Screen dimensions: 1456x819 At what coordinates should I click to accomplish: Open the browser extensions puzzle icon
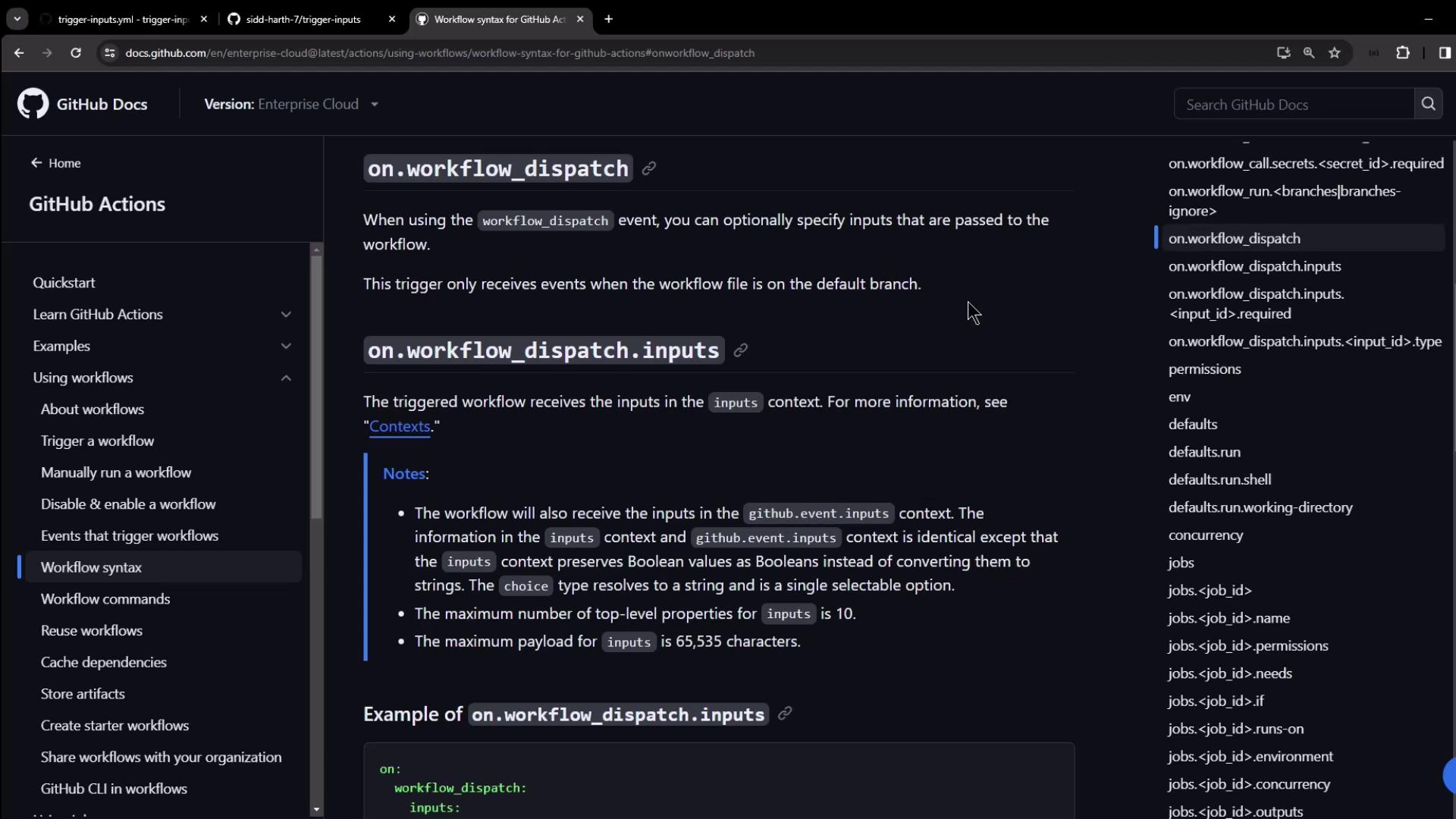click(x=1403, y=53)
